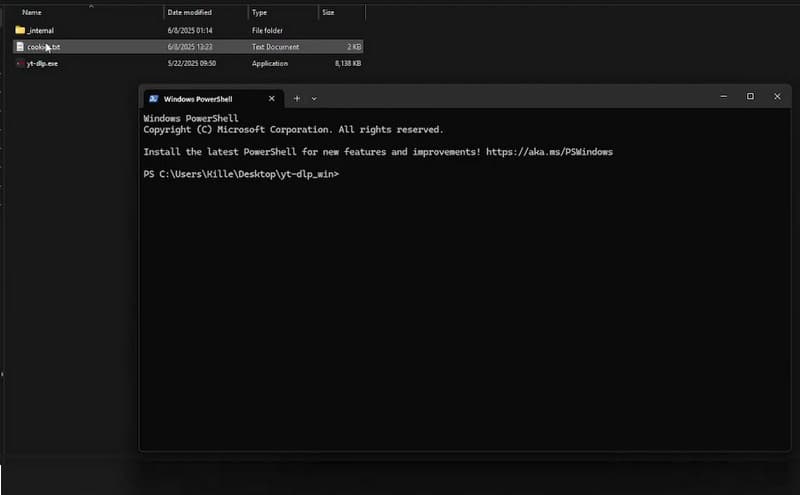Click the 'Application' type cell
Viewport: 800px width, 495px height.
pos(270,63)
